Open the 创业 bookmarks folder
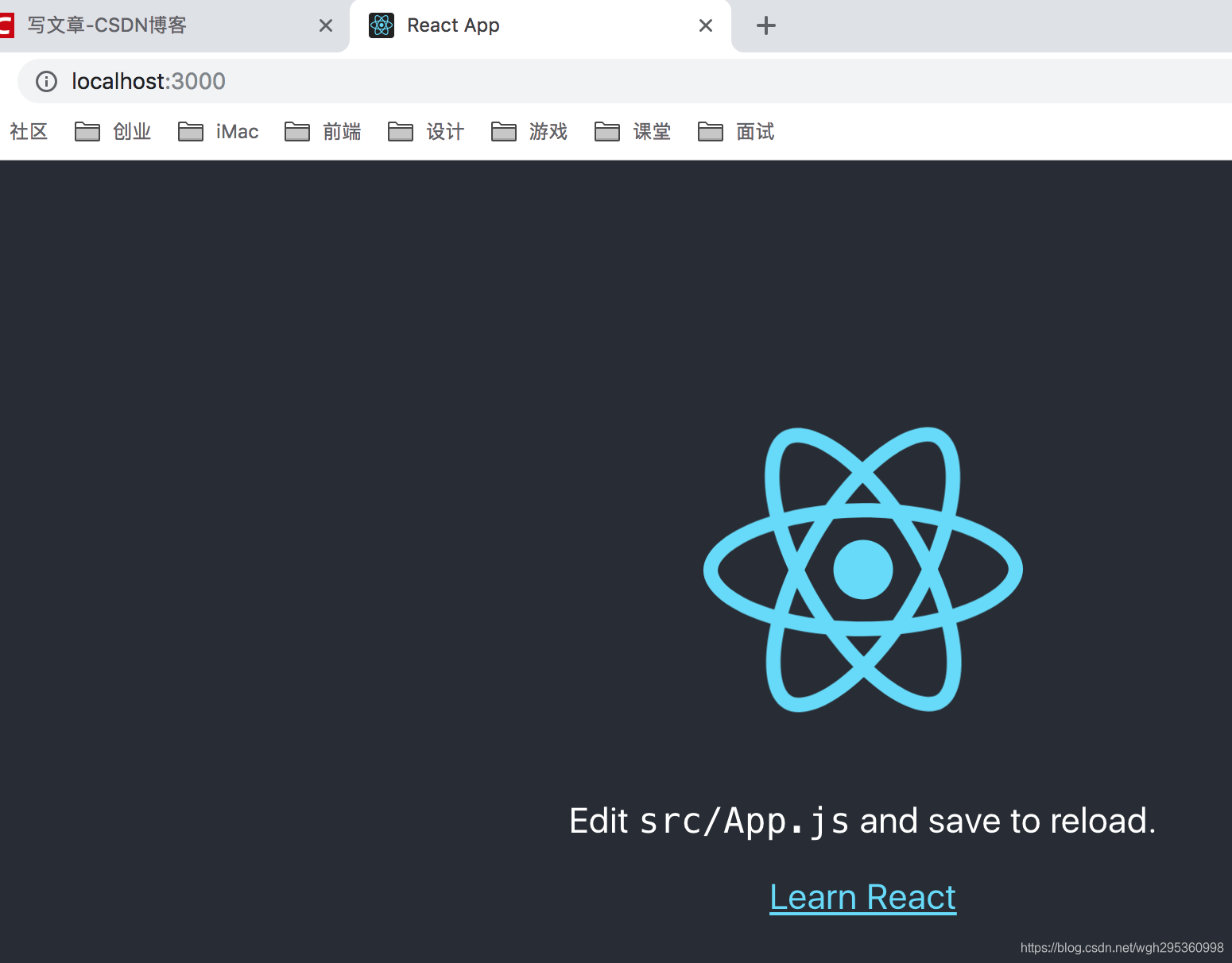This screenshot has width=1232, height=963. [x=113, y=131]
